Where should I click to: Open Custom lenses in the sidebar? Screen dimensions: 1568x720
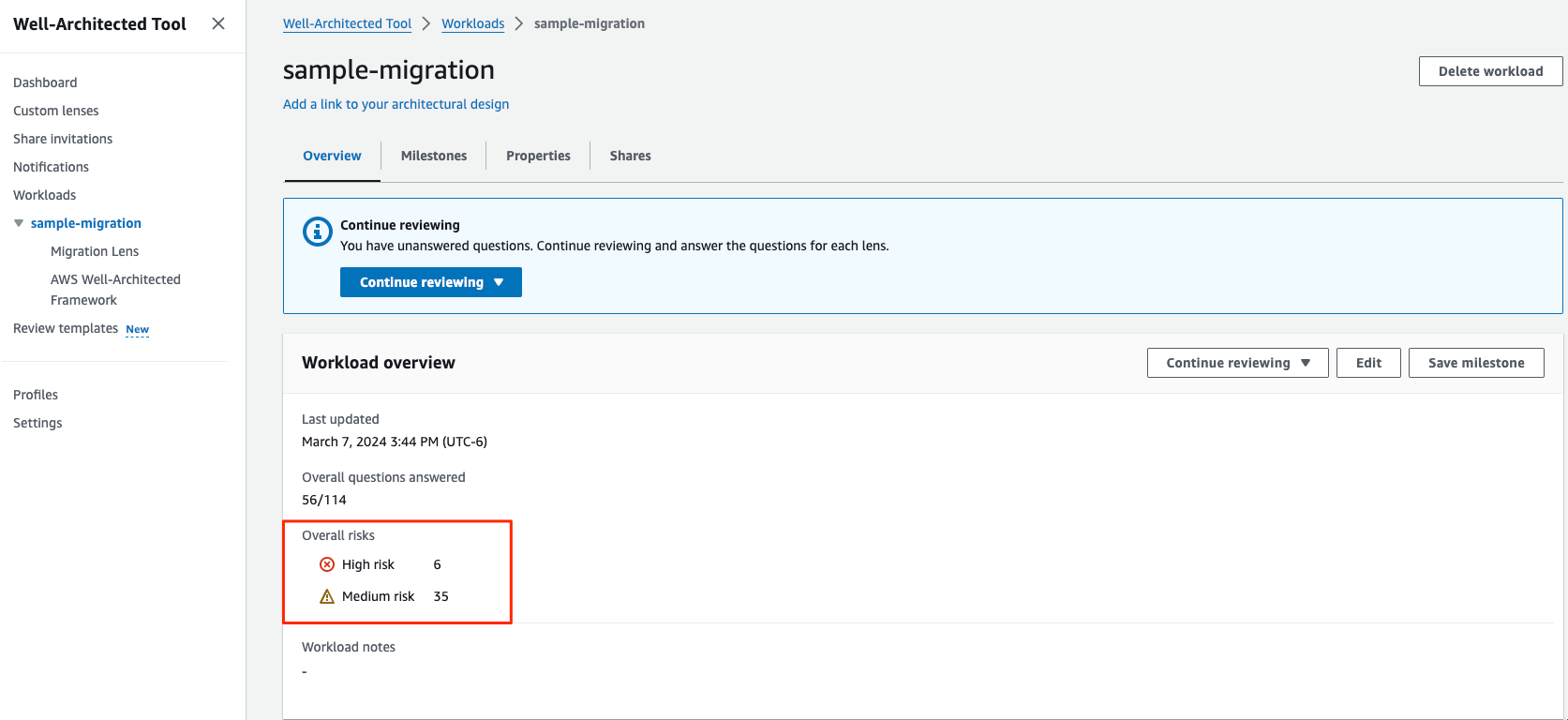(x=56, y=111)
